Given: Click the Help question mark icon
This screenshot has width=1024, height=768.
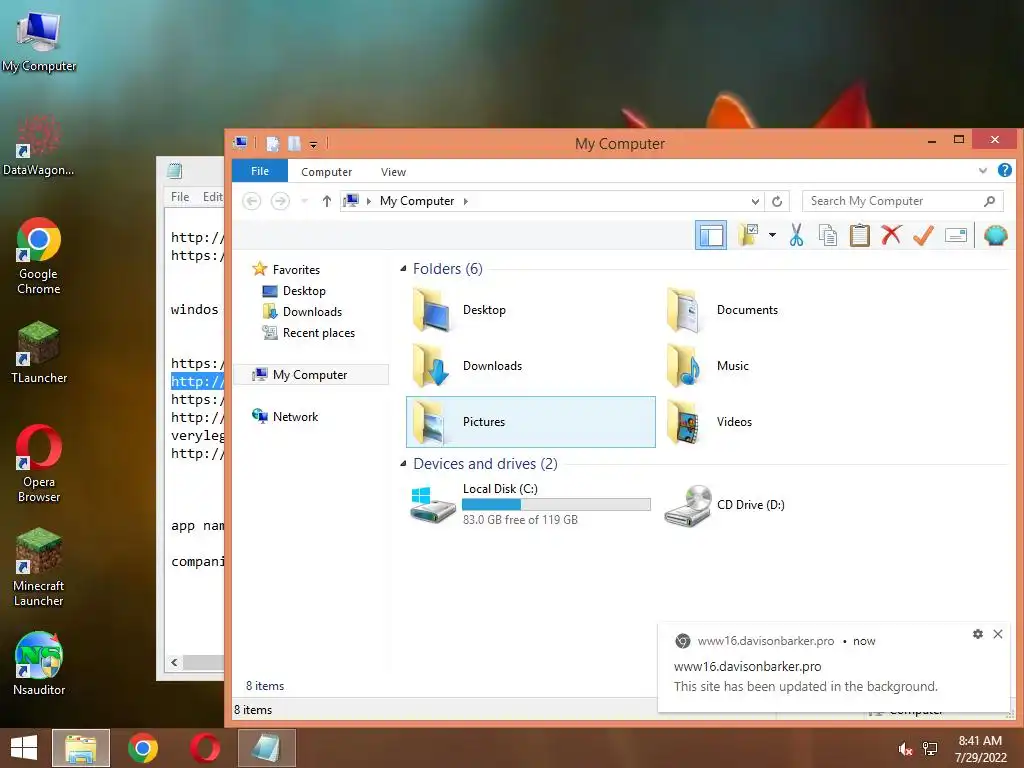Looking at the screenshot, I should click(x=1005, y=170).
